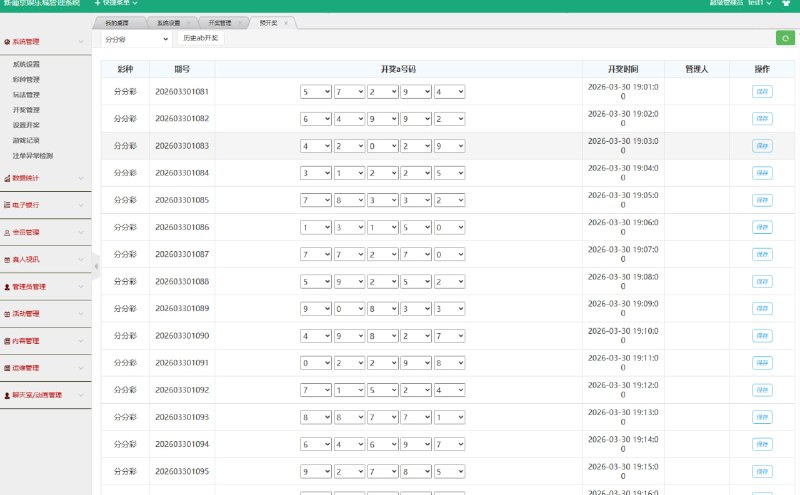The height and width of the screenshot is (495, 800).
Task: Open last number dropdown for issue 202603301083
Action: pyautogui.click(x=450, y=146)
